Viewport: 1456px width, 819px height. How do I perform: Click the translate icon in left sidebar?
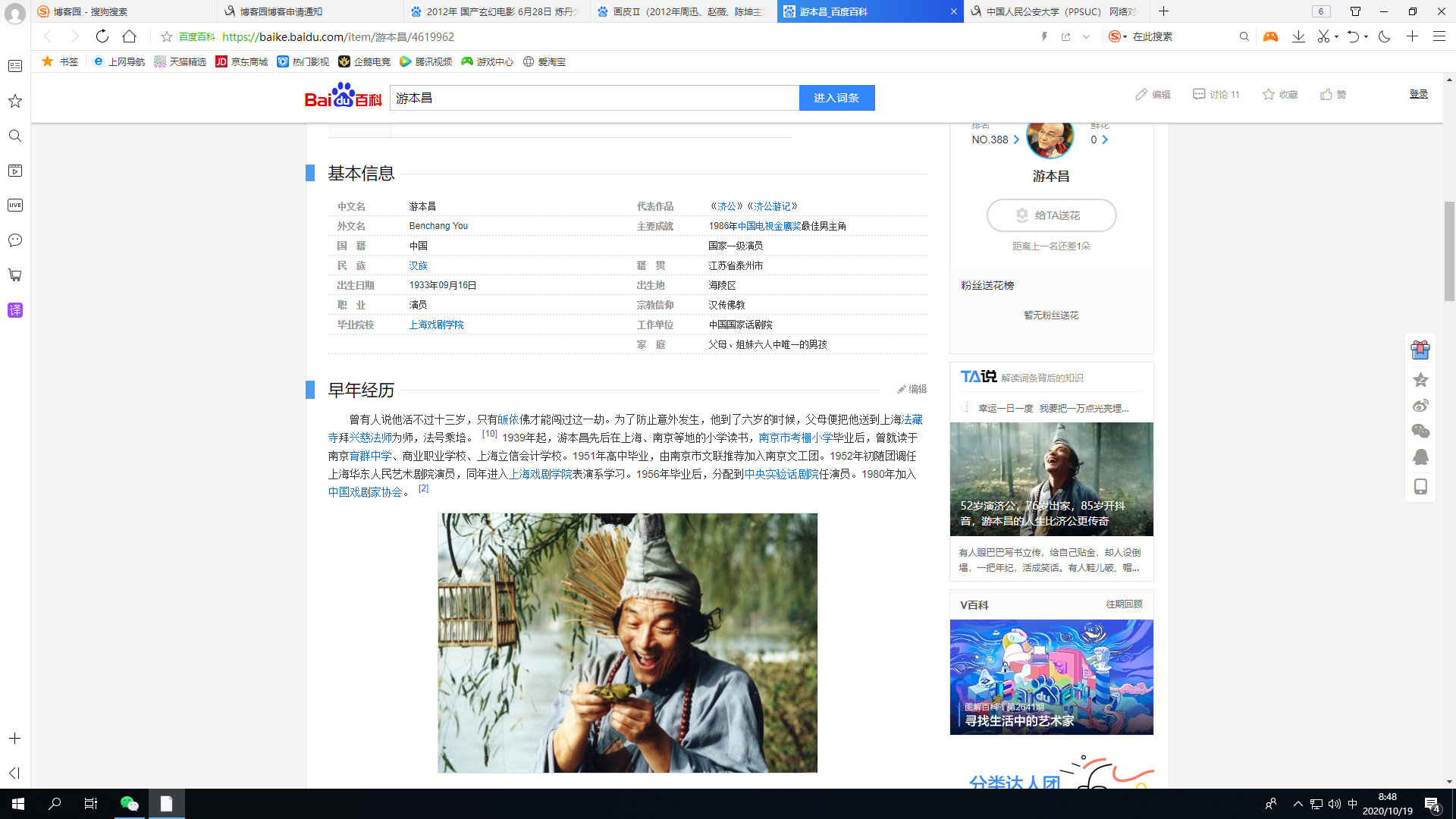tap(15, 310)
